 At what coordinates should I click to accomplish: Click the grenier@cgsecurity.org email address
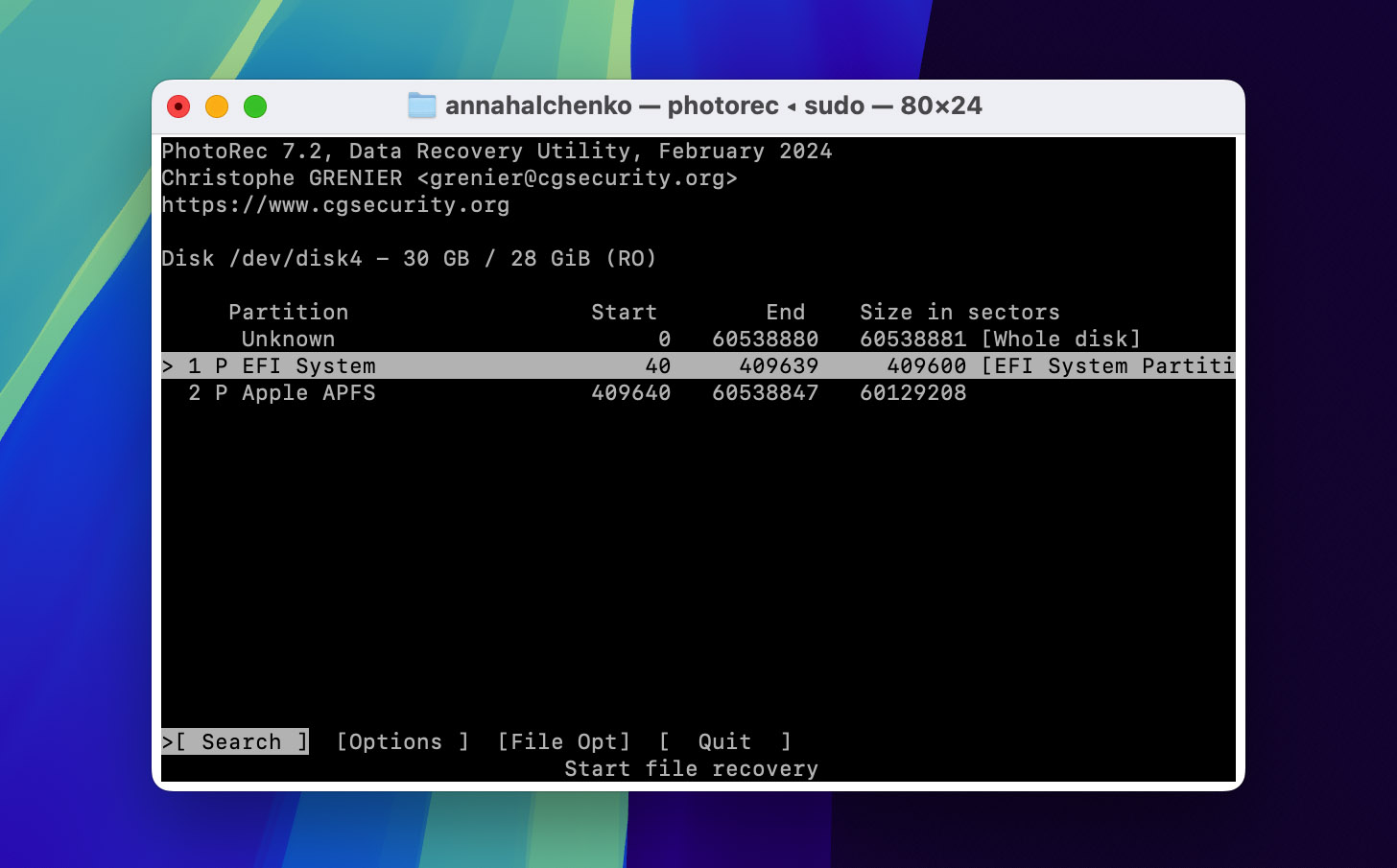click(x=577, y=177)
